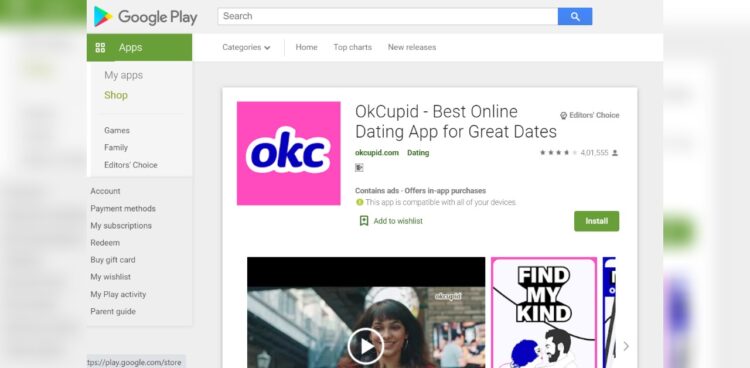
Task: Open My wishlist link
Action: [x=110, y=277]
